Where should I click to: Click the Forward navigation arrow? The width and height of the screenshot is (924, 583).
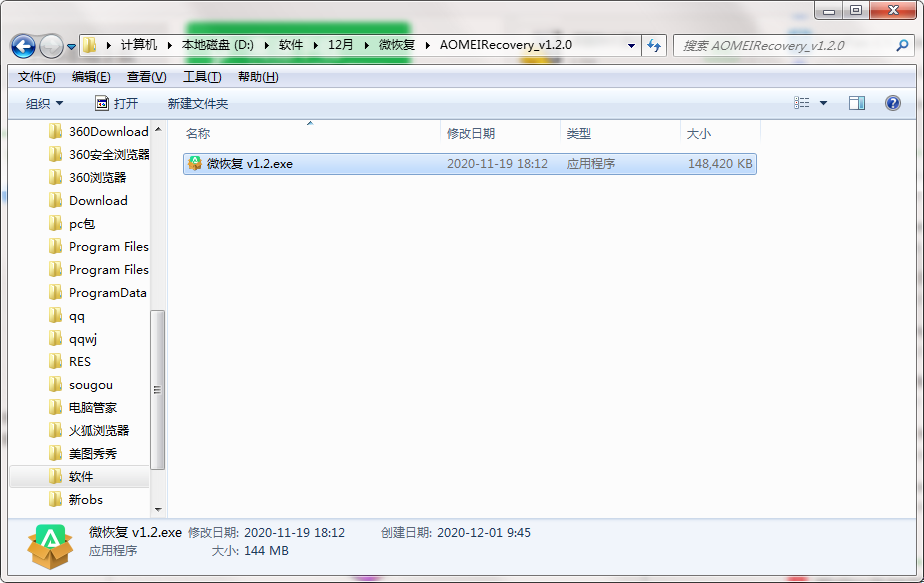(51, 46)
